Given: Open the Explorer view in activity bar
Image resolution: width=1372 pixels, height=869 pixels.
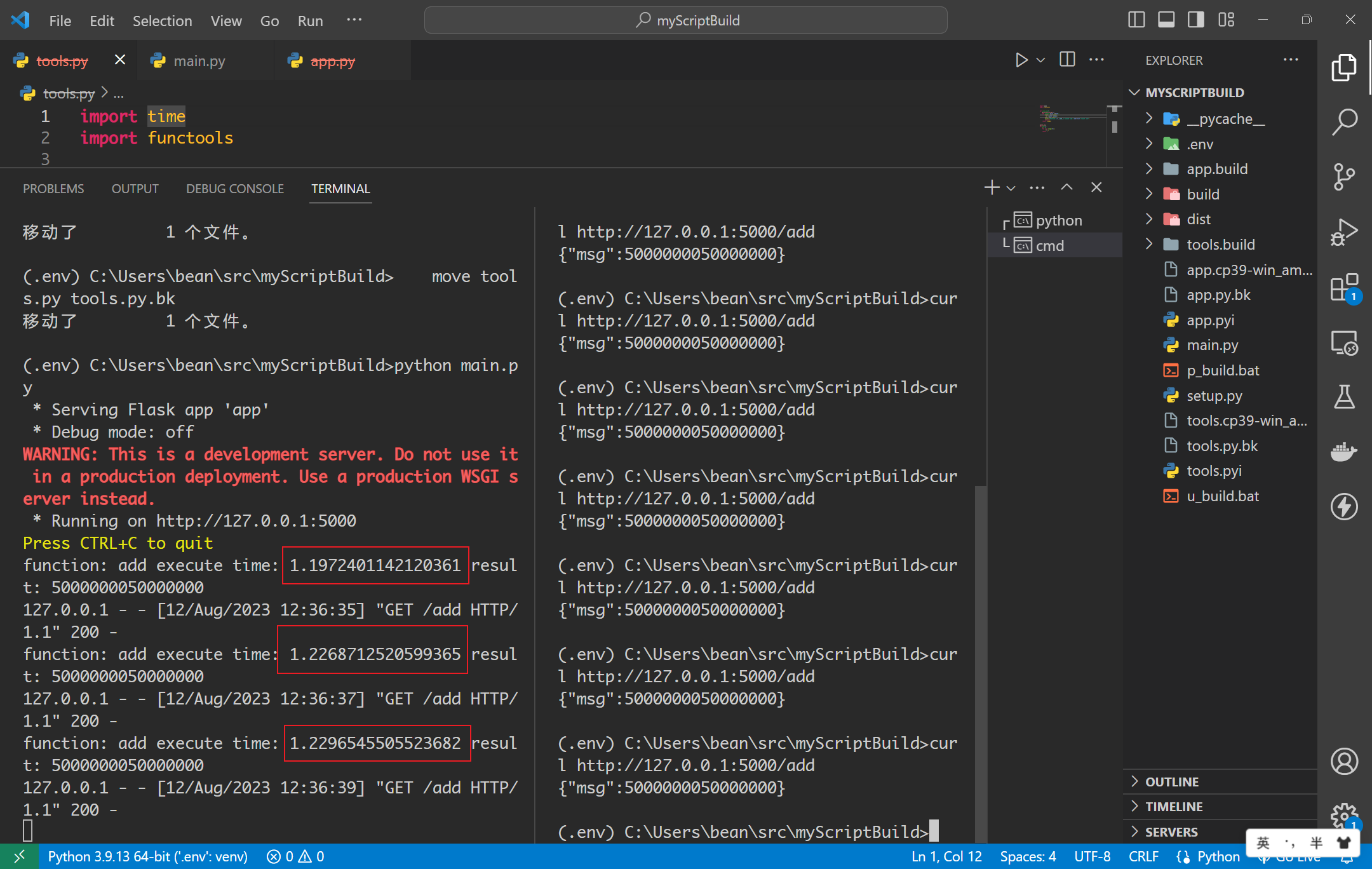Looking at the screenshot, I should [x=1344, y=67].
